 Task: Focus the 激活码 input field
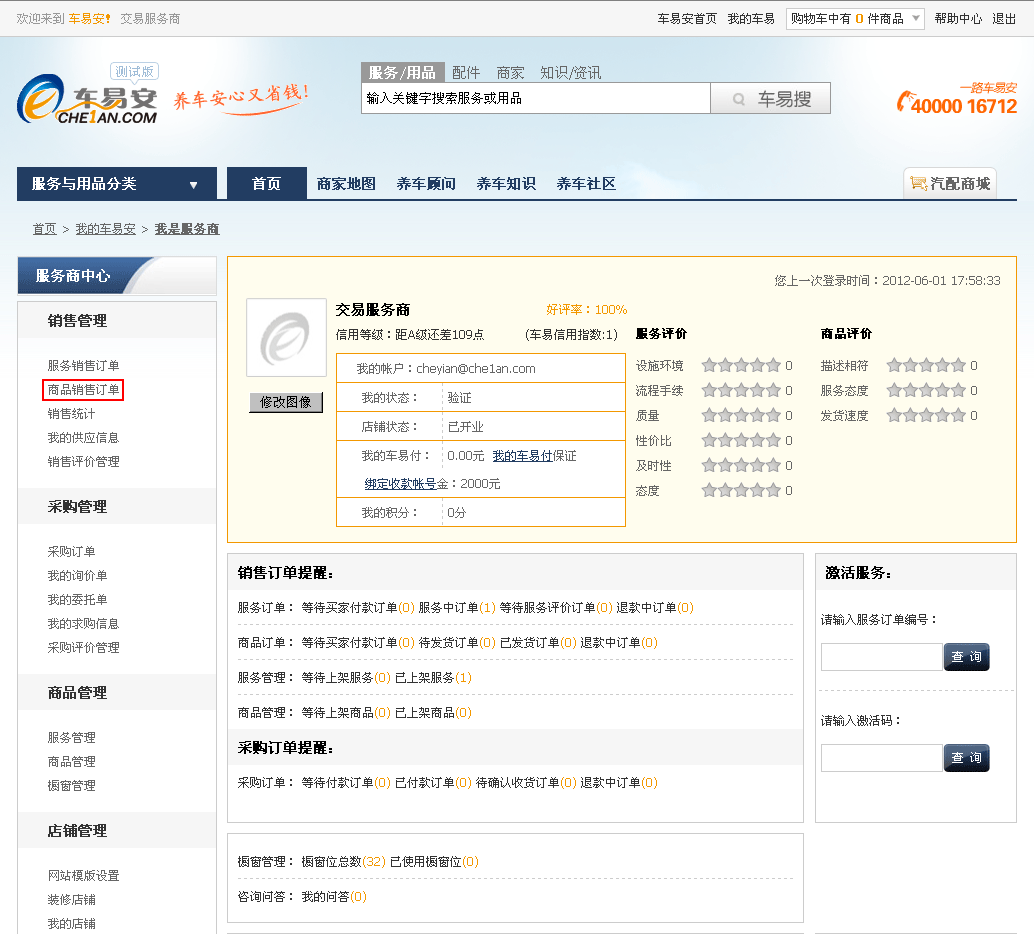(x=882, y=758)
